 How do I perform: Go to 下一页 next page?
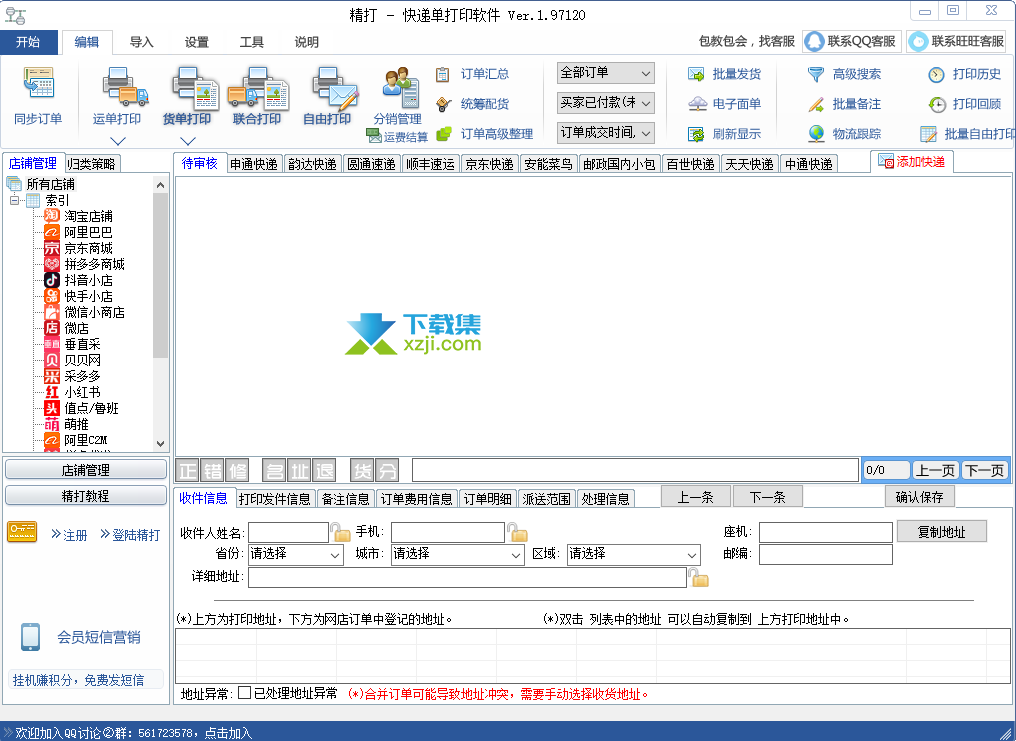[984, 470]
